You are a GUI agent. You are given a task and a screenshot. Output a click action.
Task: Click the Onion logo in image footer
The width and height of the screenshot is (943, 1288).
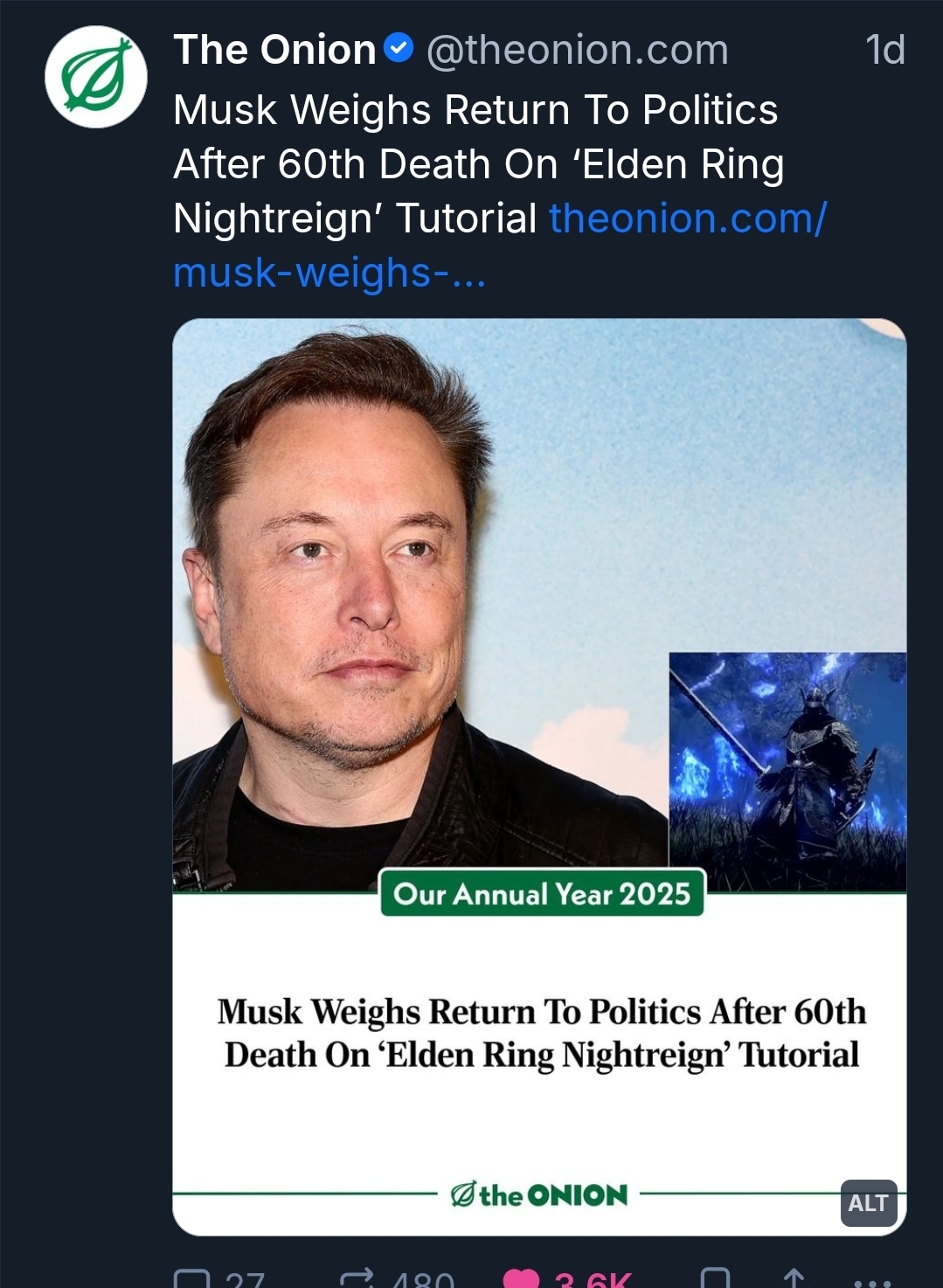(x=539, y=1195)
